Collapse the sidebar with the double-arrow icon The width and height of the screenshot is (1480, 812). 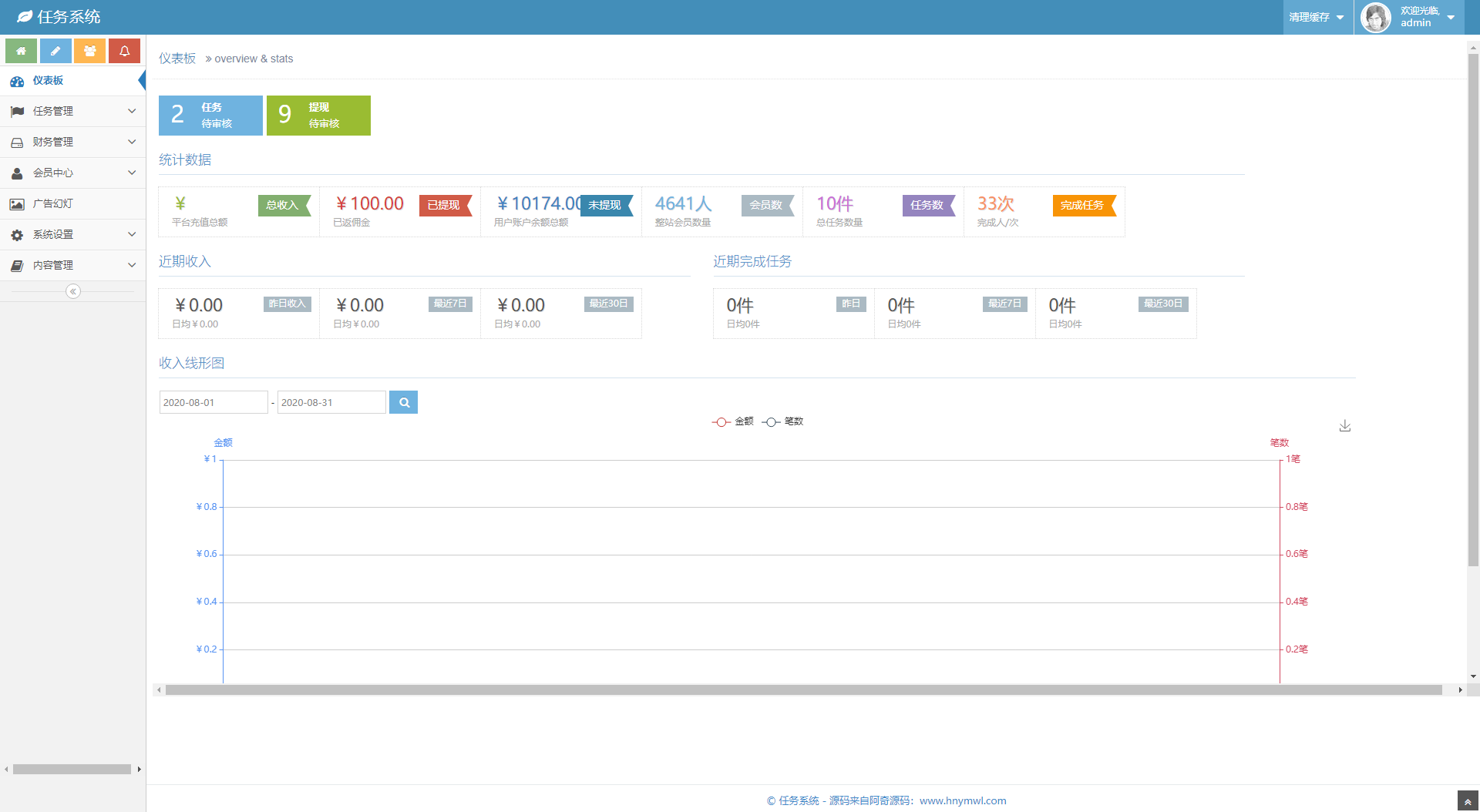73,291
